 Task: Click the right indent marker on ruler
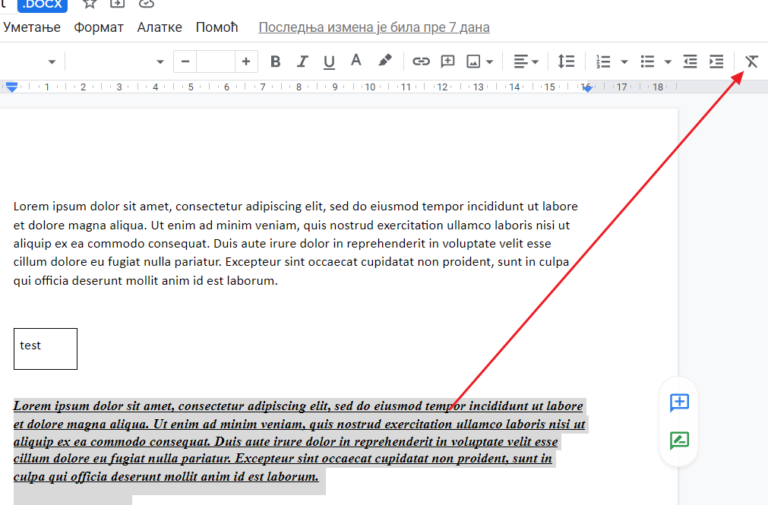(586, 88)
